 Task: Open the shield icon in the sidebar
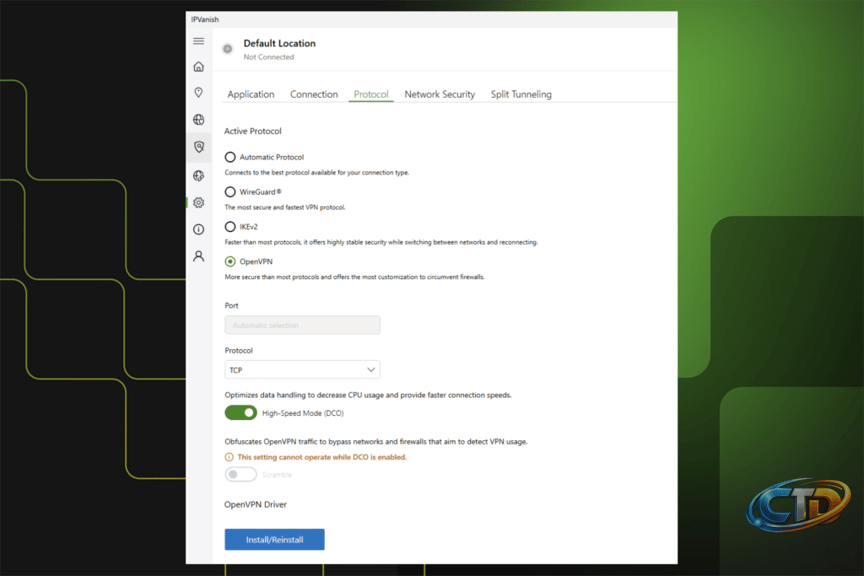(198, 147)
